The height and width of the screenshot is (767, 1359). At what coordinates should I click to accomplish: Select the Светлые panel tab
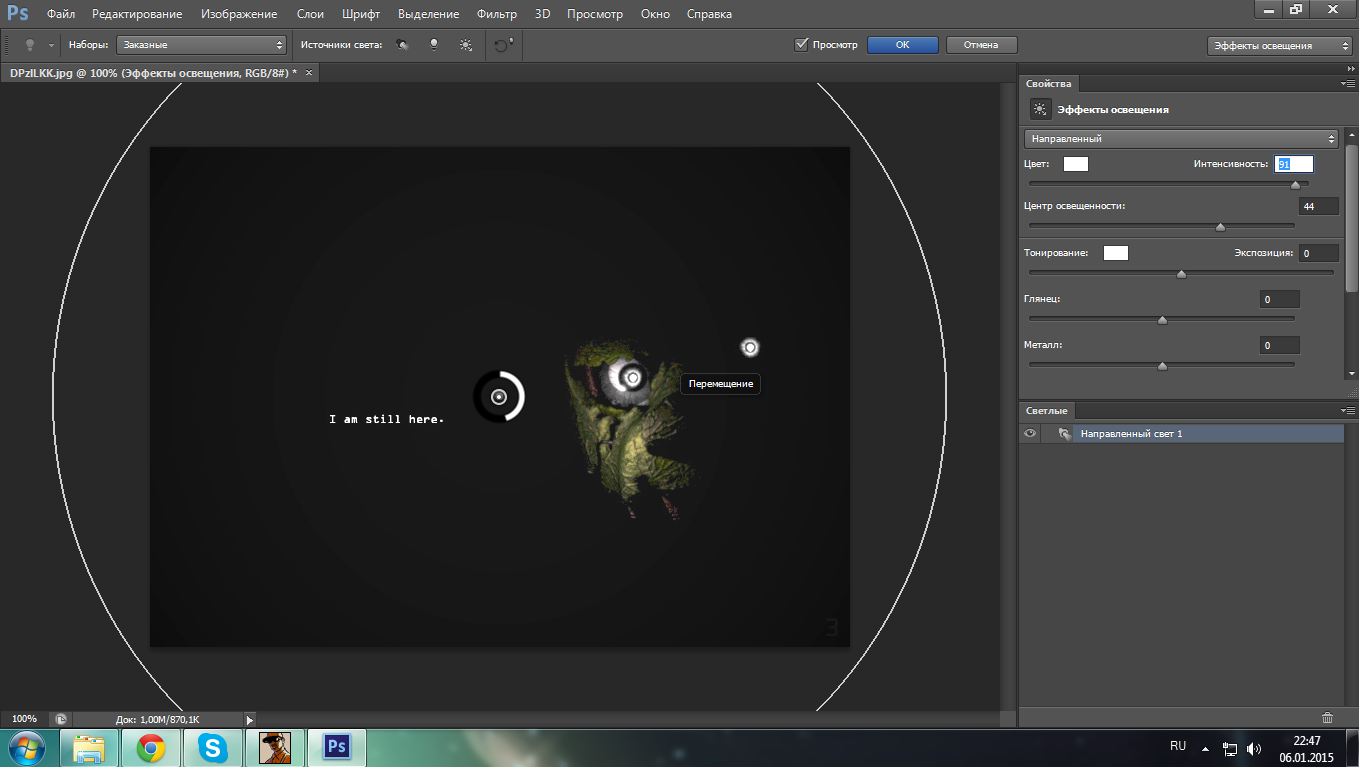coord(1047,411)
